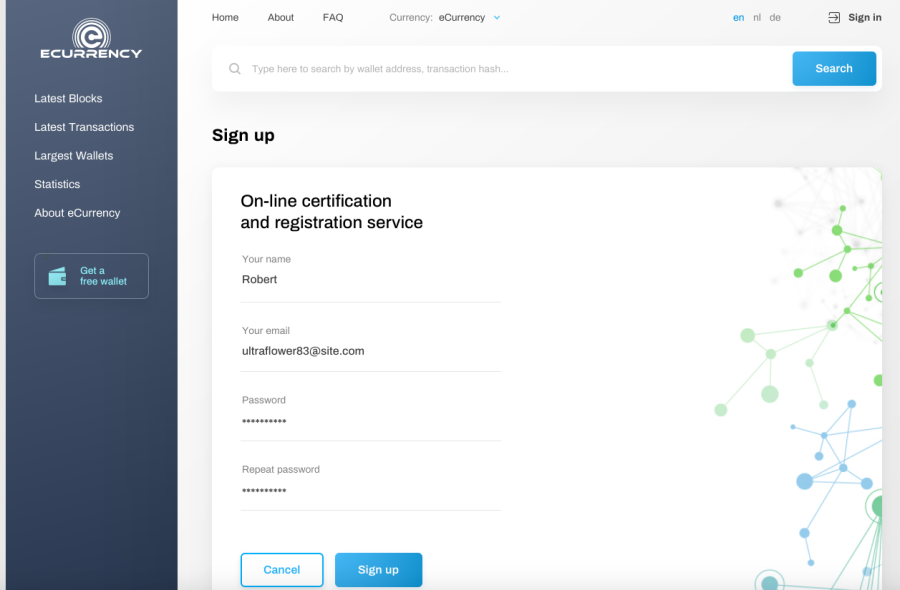The width and height of the screenshot is (900, 590).
Task: Click the magnifier icon in search bar
Action: [x=235, y=69]
